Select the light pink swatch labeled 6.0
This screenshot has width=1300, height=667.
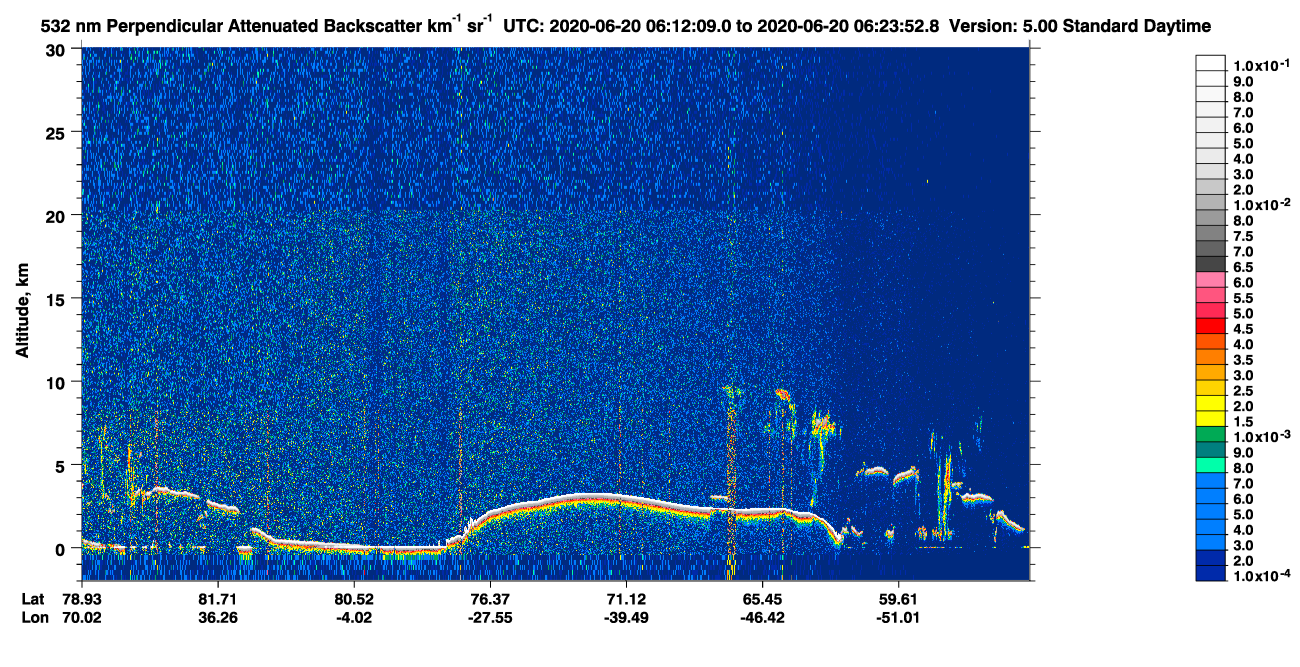click(x=1210, y=281)
